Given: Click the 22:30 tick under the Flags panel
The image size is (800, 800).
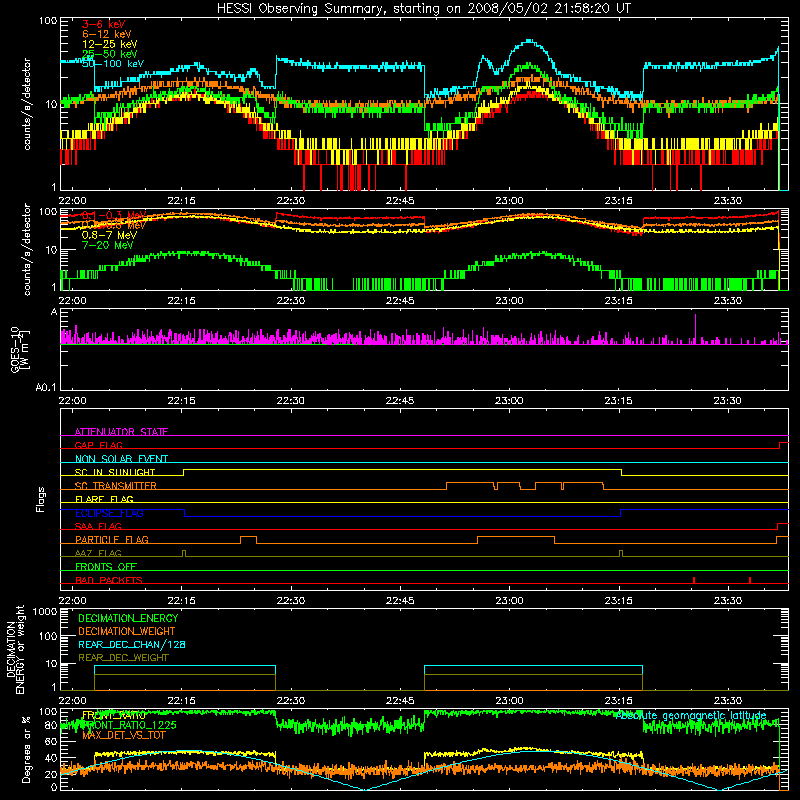Looking at the screenshot, I should (291, 601).
